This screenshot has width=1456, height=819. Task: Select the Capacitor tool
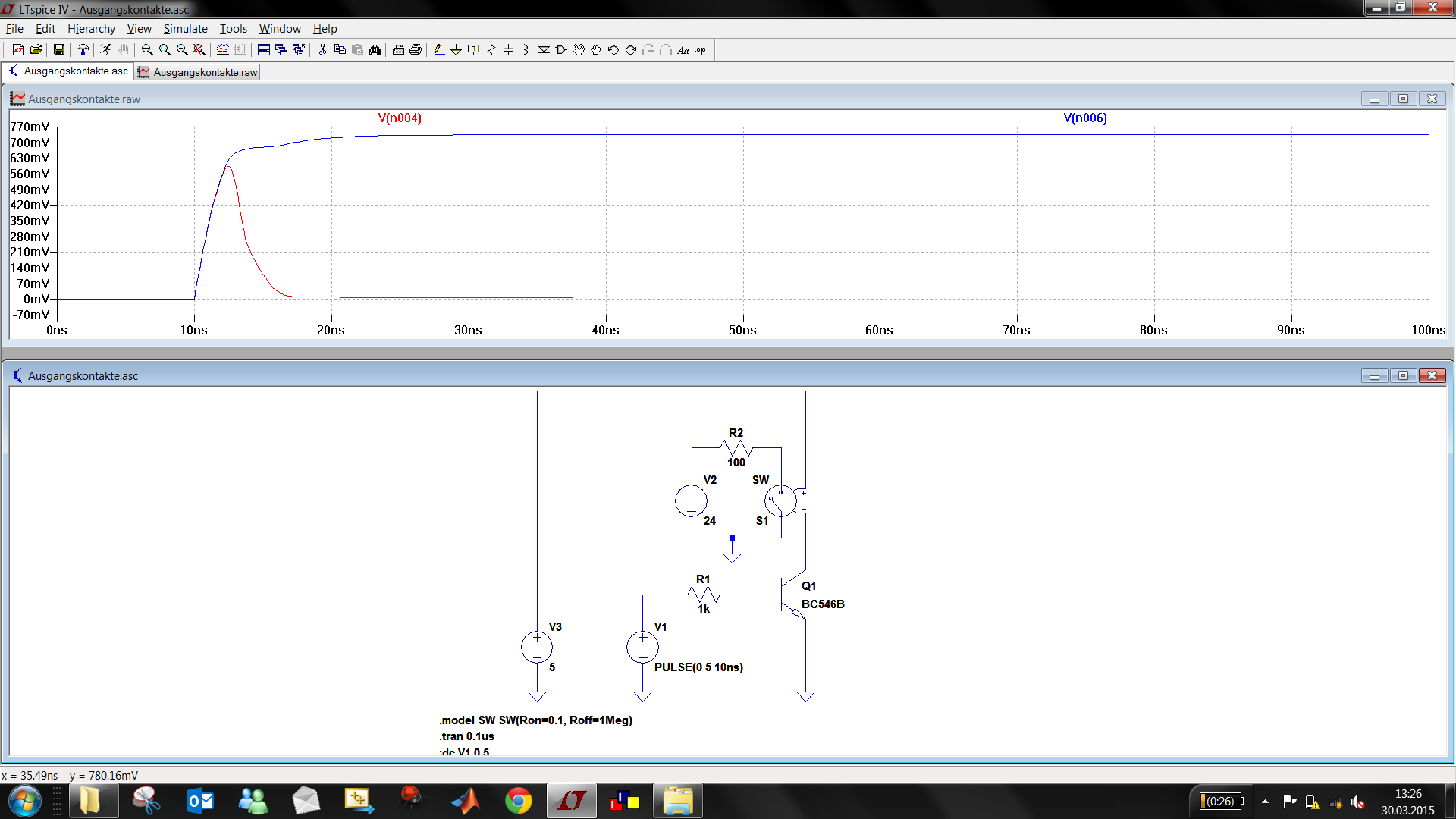(x=509, y=50)
